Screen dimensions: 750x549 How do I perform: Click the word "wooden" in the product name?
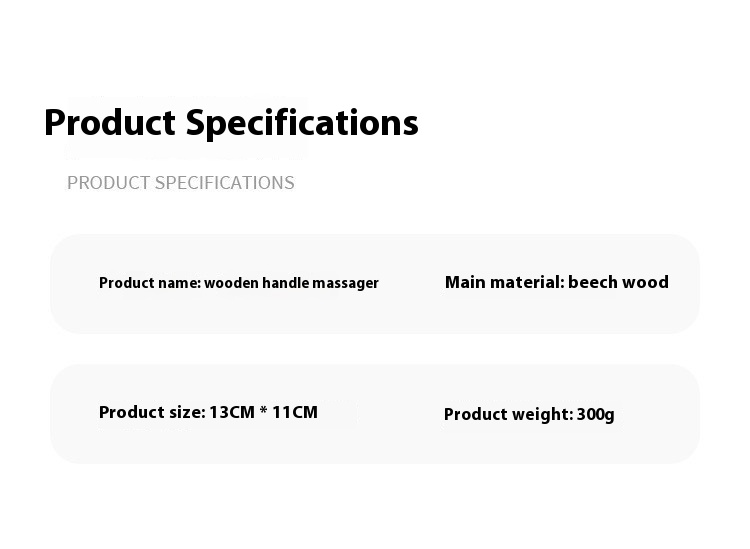click(x=232, y=283)
